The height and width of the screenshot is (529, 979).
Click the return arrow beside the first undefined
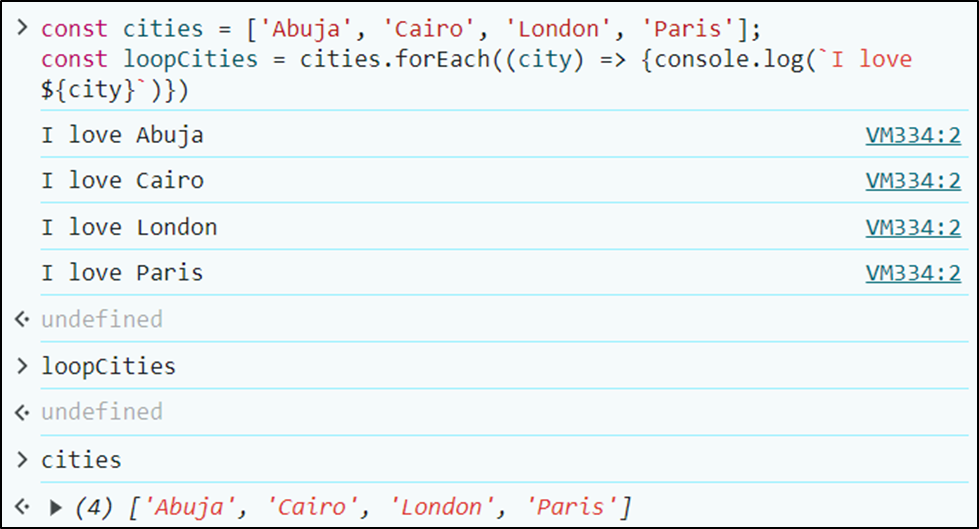pyautogui.click(x=22, y=320)
